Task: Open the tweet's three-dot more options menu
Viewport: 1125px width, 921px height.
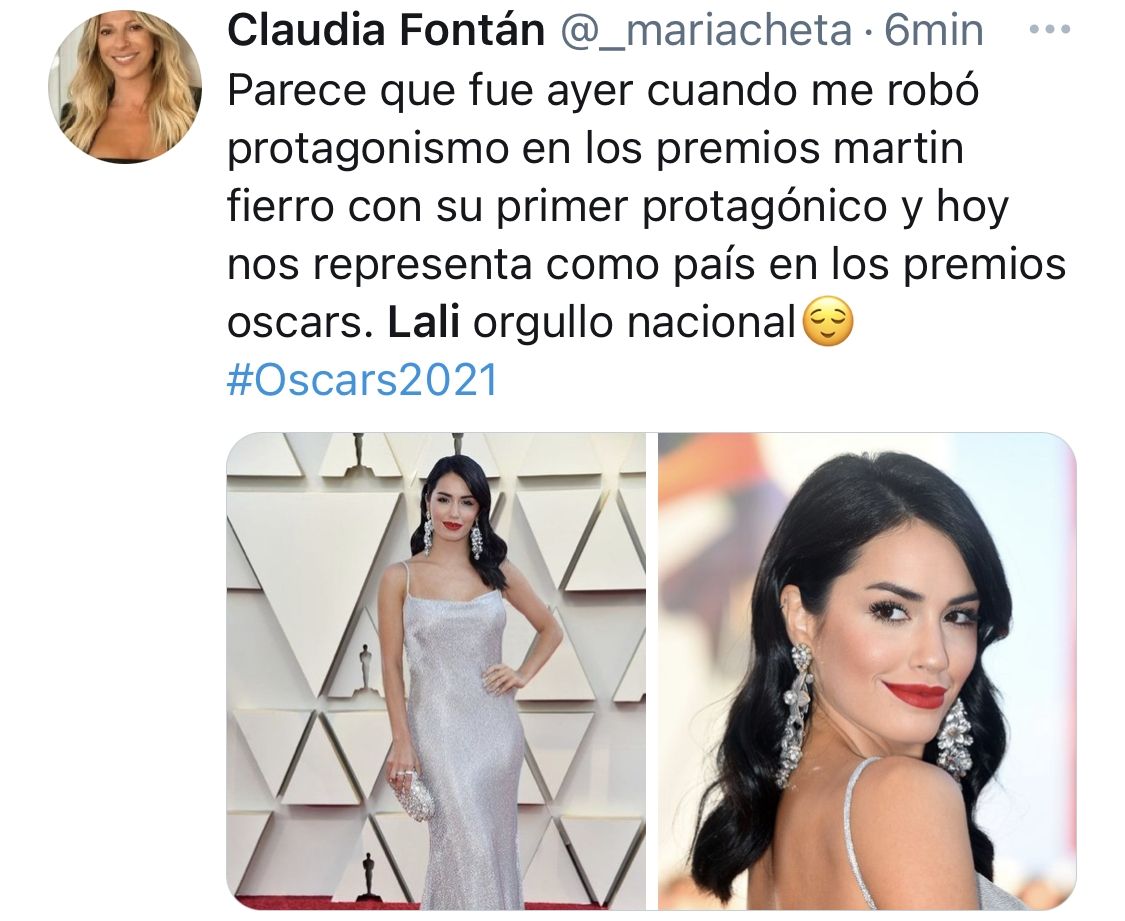Action: point(1049,30)
